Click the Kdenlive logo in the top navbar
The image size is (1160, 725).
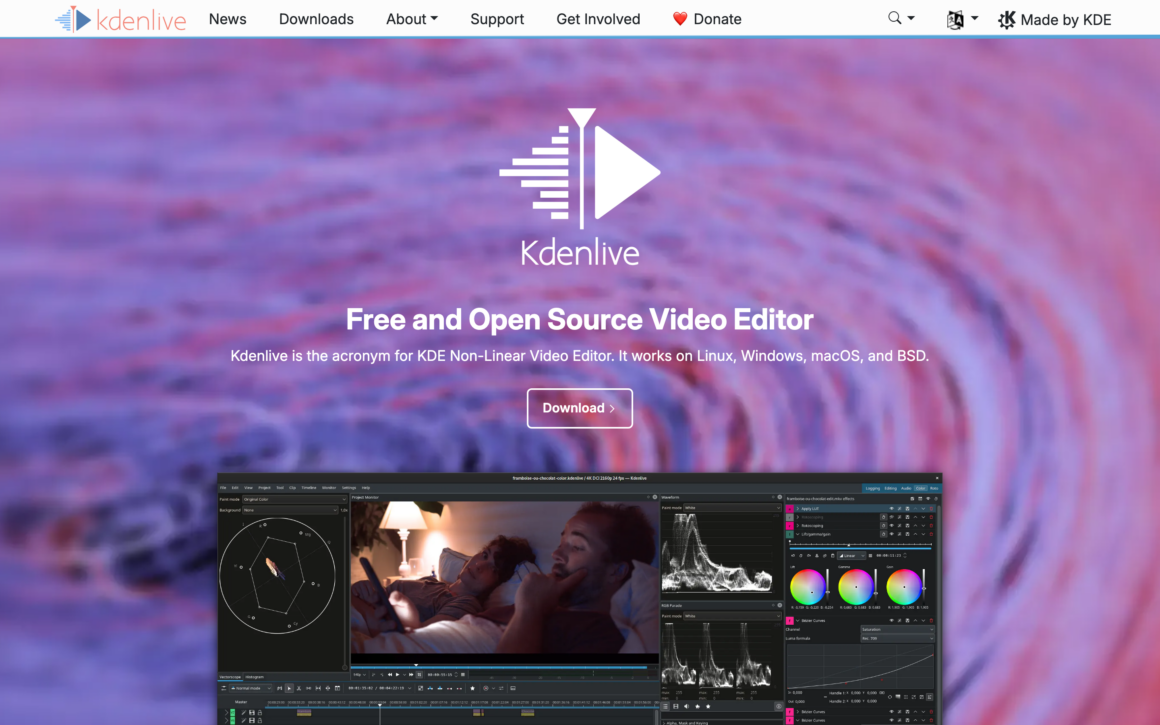pyautogui.click(x=120, y=18)
